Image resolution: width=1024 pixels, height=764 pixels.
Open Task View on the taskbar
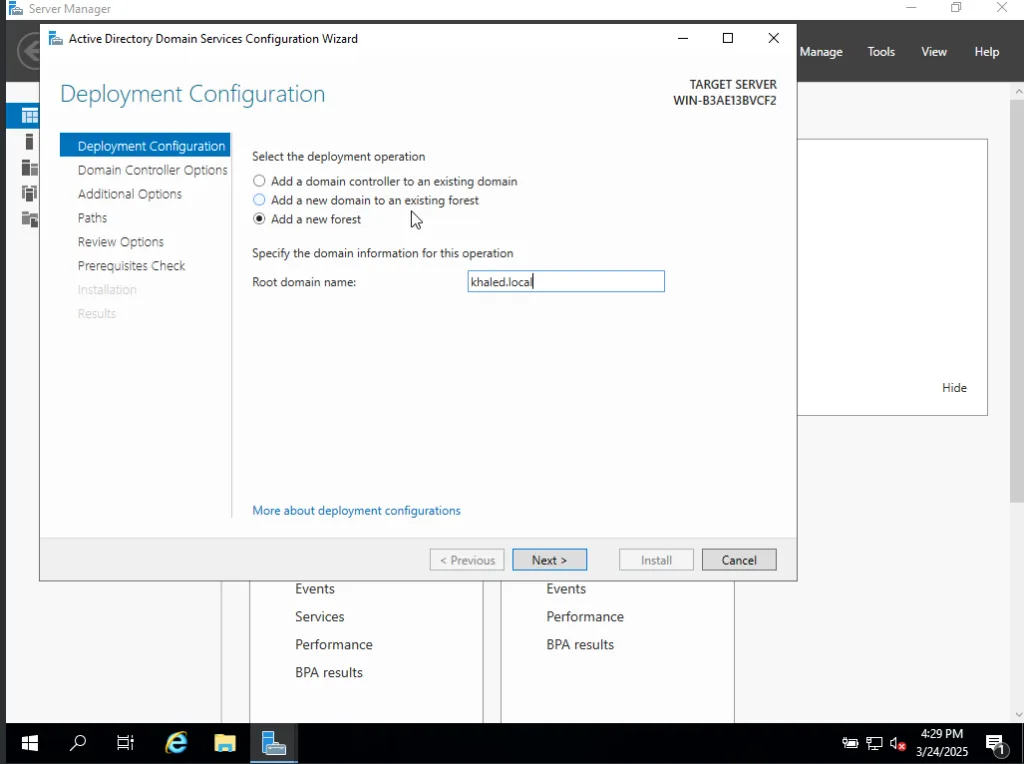point(125,743)
